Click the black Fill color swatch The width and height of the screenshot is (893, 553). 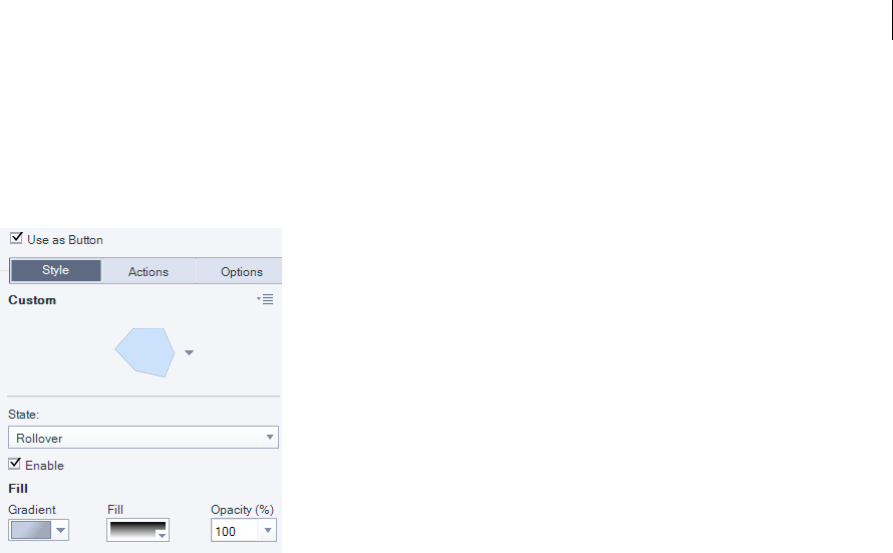click(x=137, y=530)
